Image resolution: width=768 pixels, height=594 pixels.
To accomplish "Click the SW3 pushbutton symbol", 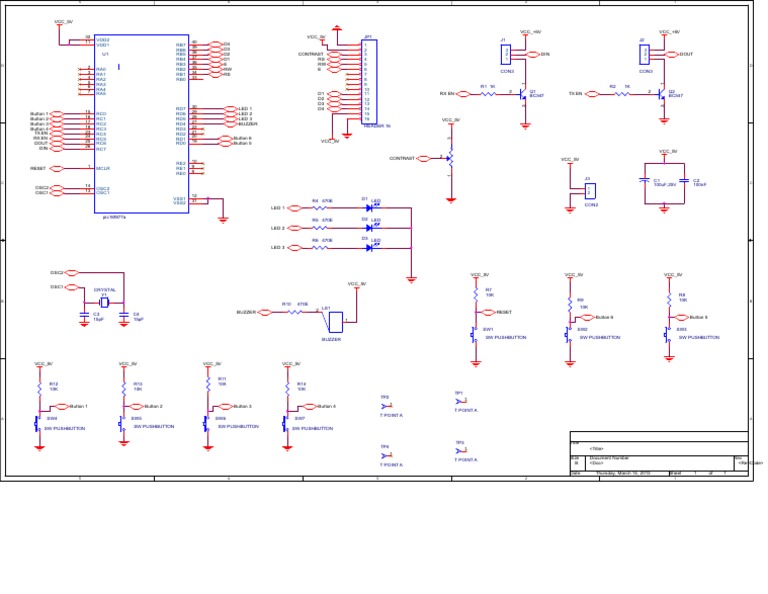I will [x=667, y=335].
